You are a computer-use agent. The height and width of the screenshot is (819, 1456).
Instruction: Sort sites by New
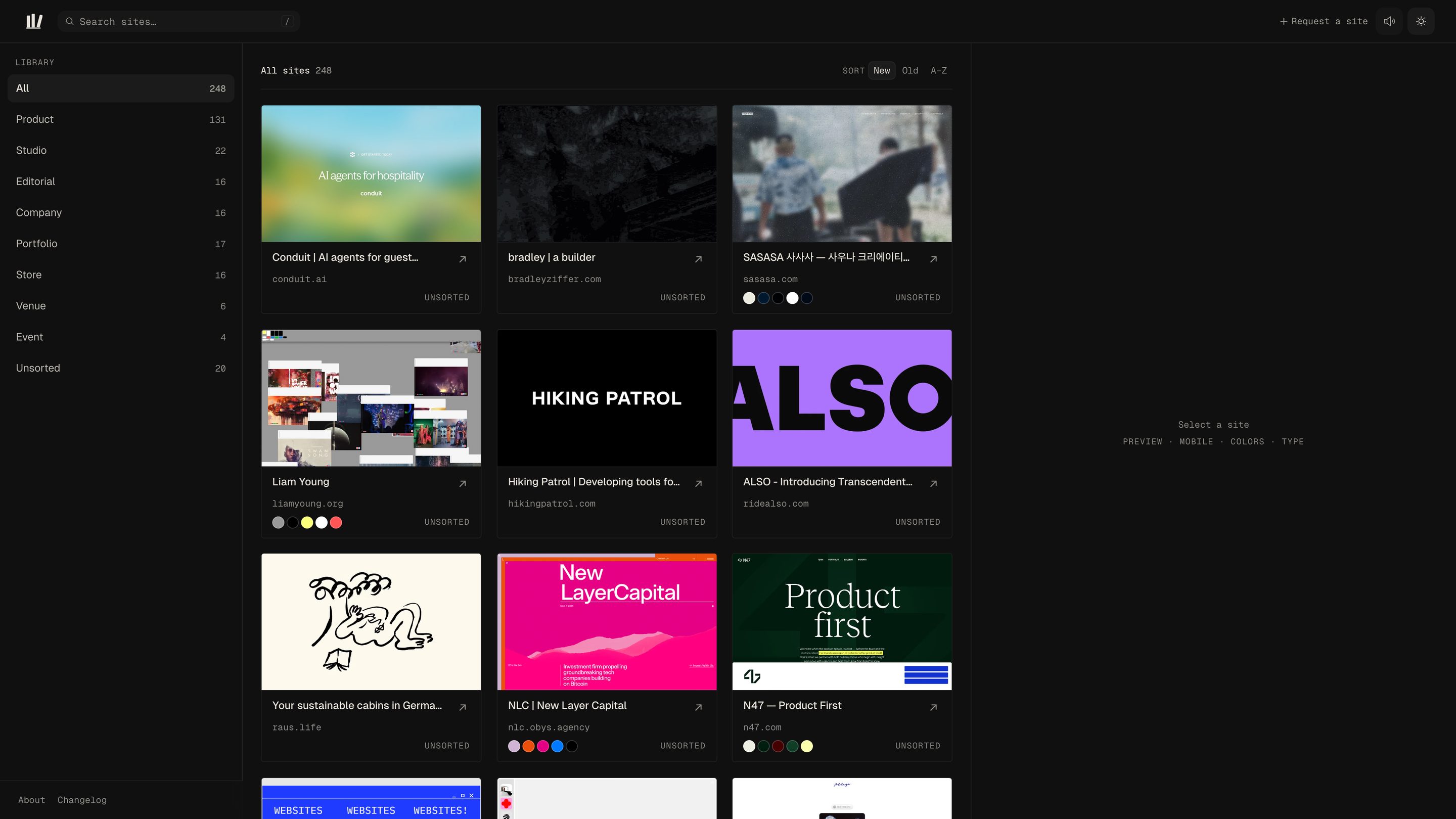pos(881,71)
